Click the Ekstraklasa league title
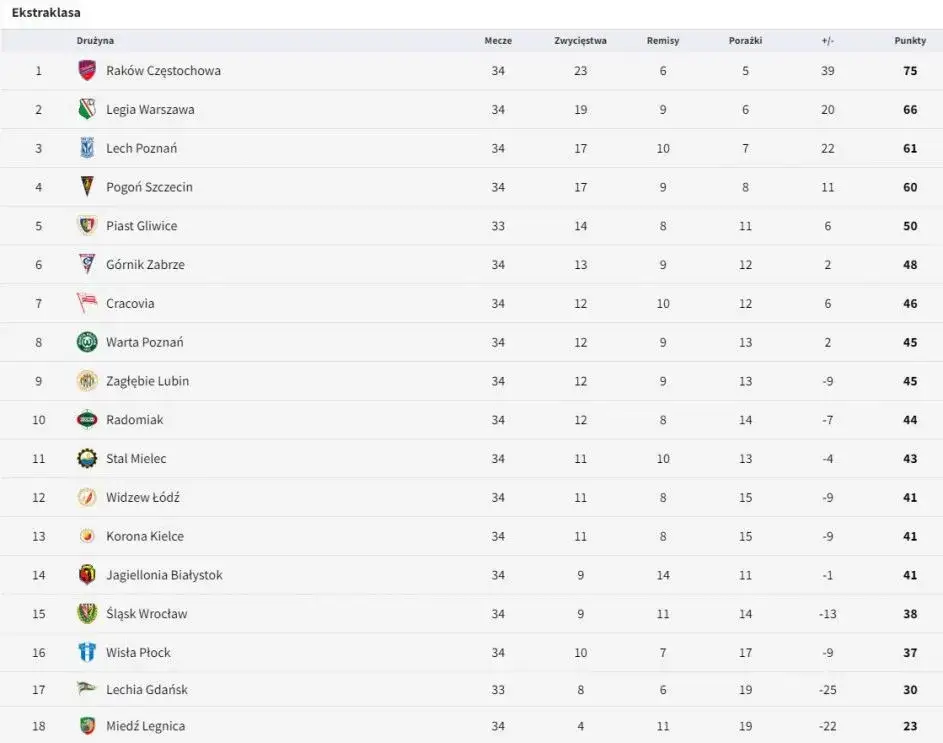This screenshot has width=943, height=743. 46,13
